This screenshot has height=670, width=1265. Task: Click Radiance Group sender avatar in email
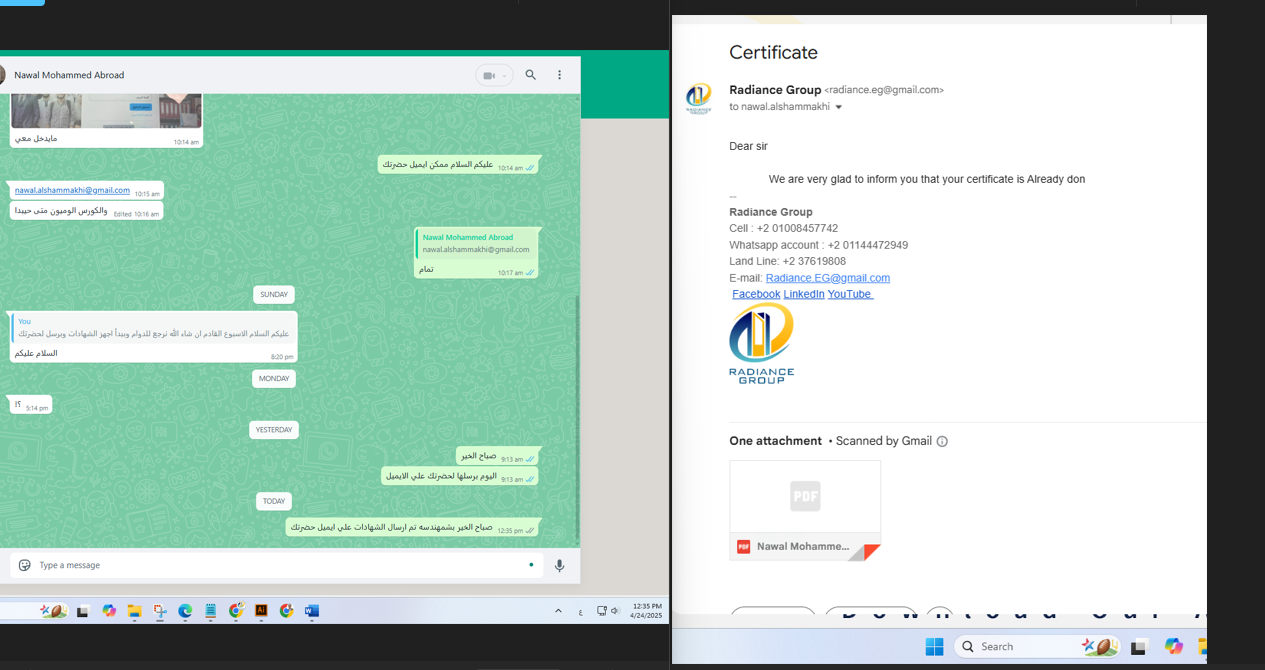click(x=698, y=98)
